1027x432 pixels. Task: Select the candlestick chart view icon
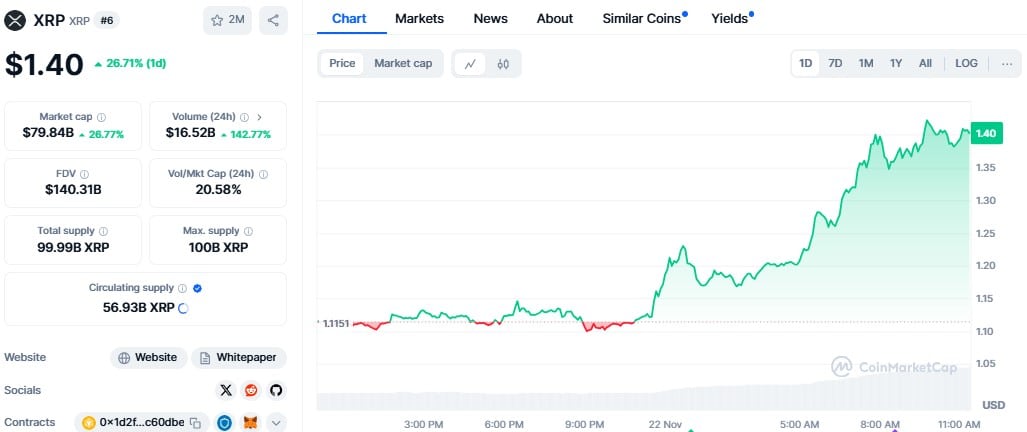point(503,63)
